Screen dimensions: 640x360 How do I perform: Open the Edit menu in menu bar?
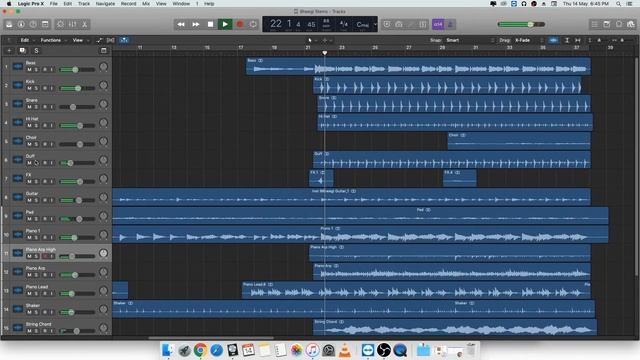point(68,4)
